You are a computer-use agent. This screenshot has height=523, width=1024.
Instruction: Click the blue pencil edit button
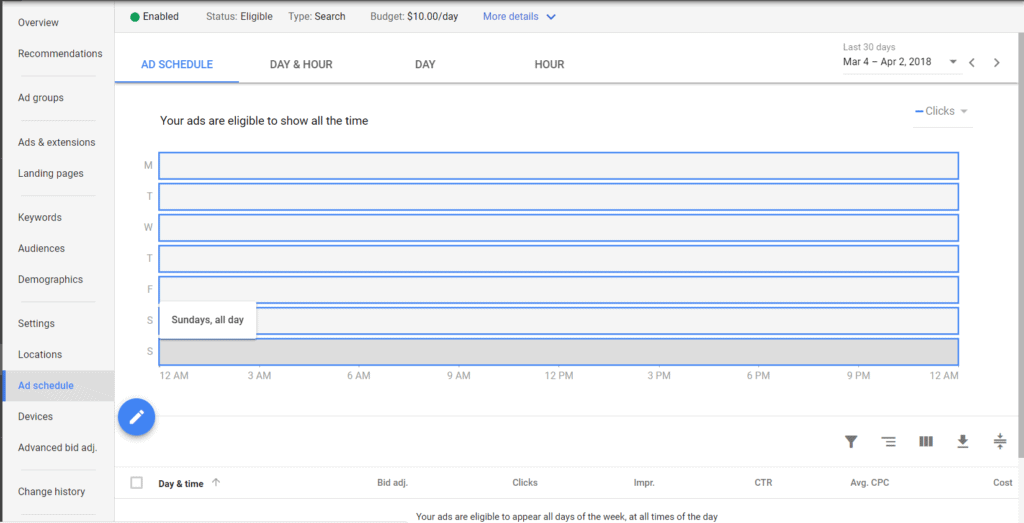[x=136, y=417]
